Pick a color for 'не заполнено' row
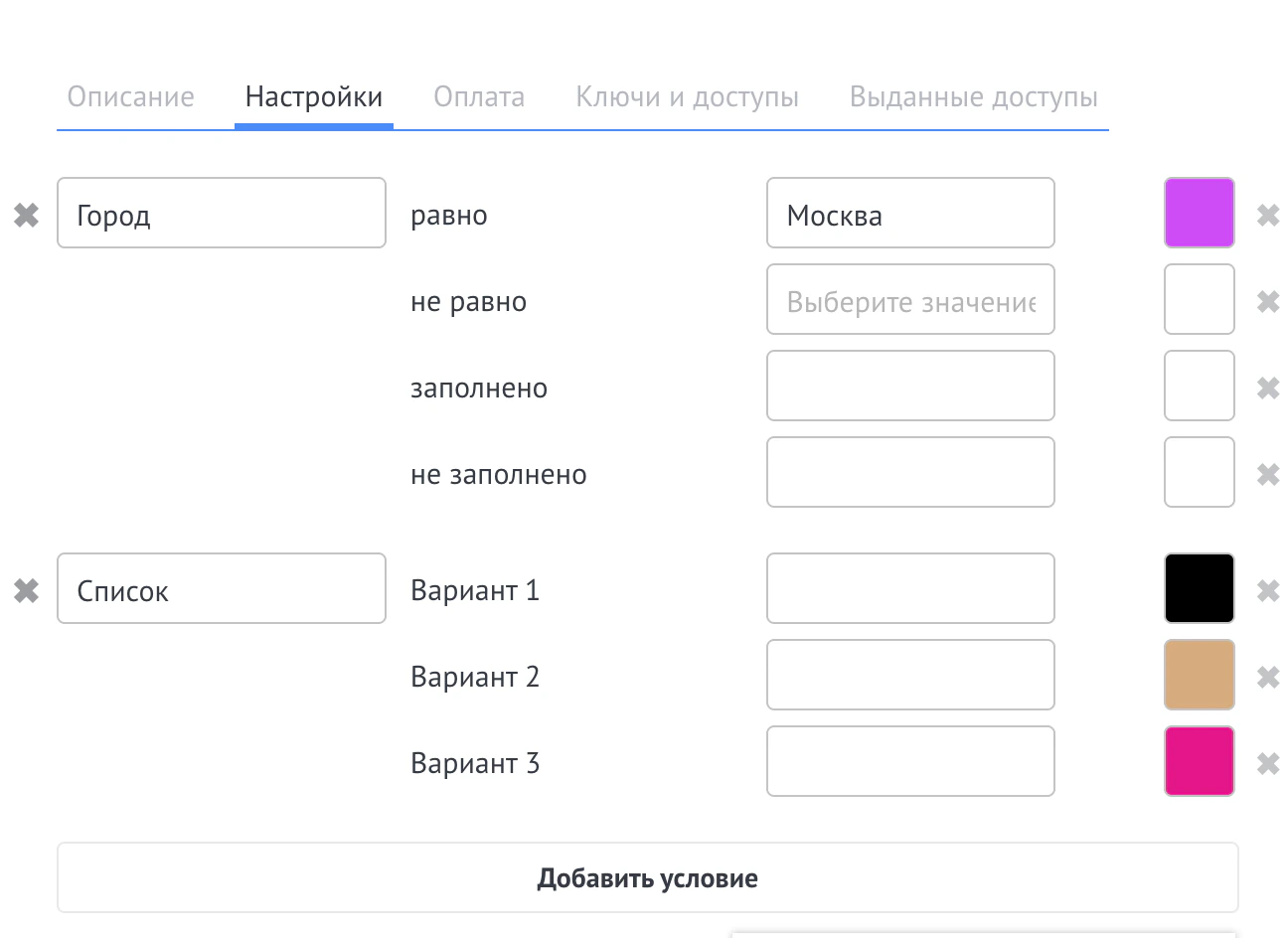This screenshot has height=938, width=1288. (x=1200, y=472)
